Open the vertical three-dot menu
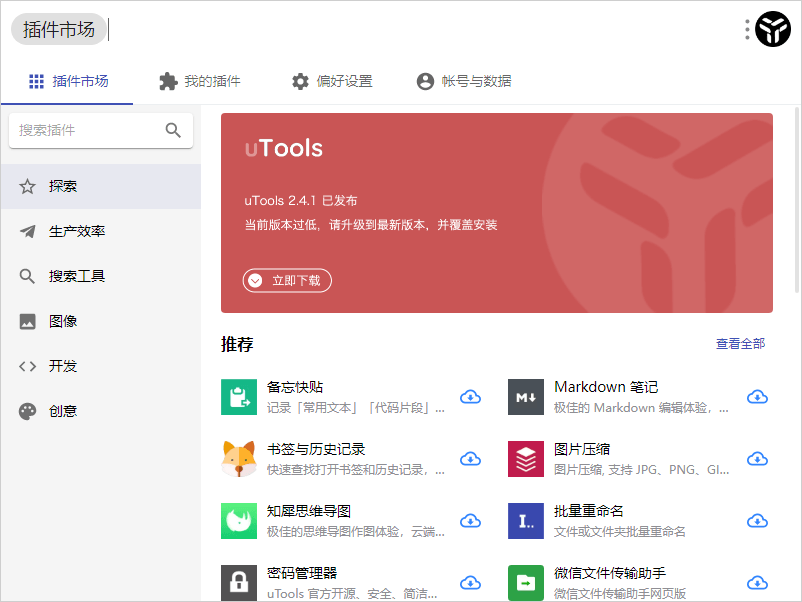This screenshot has width=802, height=602. click(746, 29)
